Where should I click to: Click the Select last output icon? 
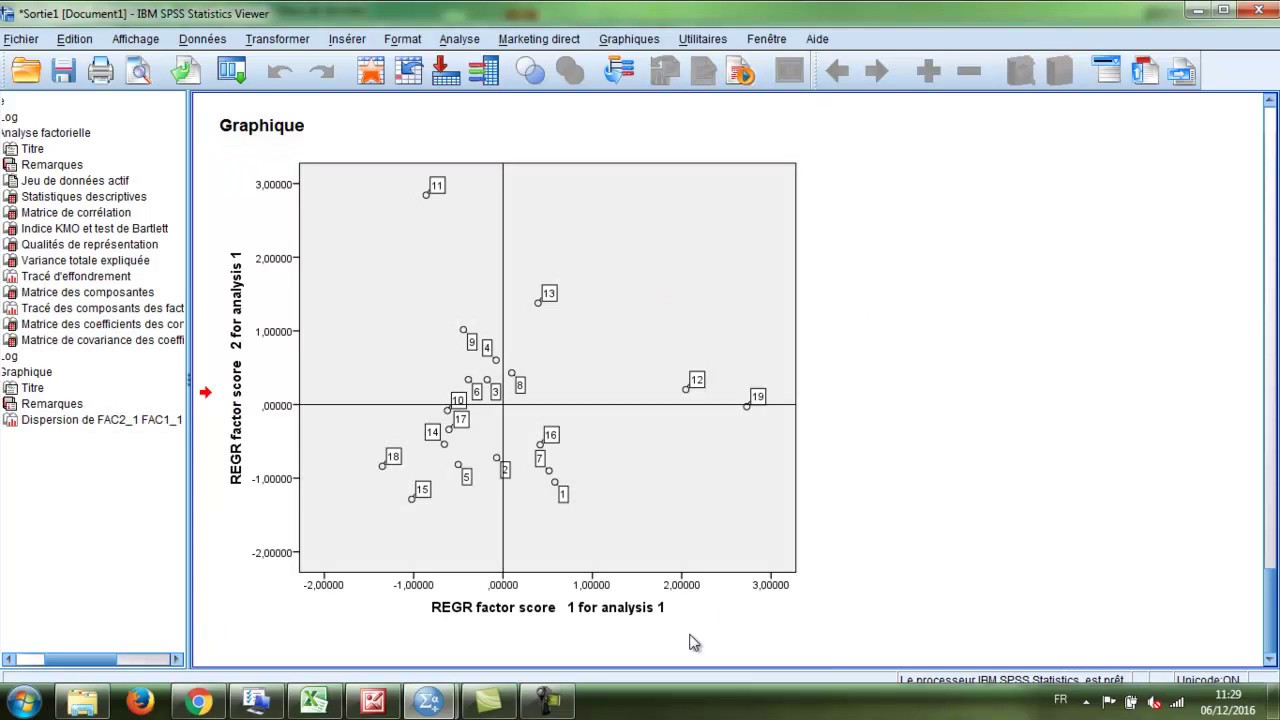point(619,71)
